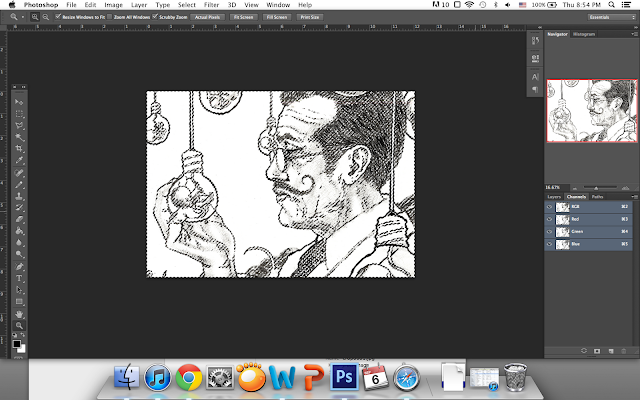Select the Paint Bucket tool

19,231
